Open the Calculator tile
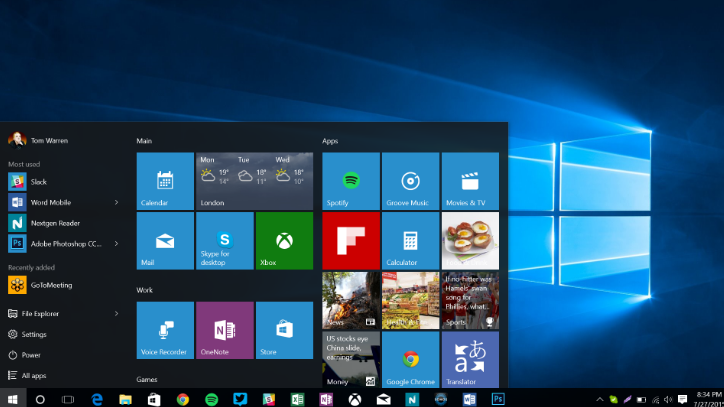This screenshot has height=407, width=724. coord(410,241)
